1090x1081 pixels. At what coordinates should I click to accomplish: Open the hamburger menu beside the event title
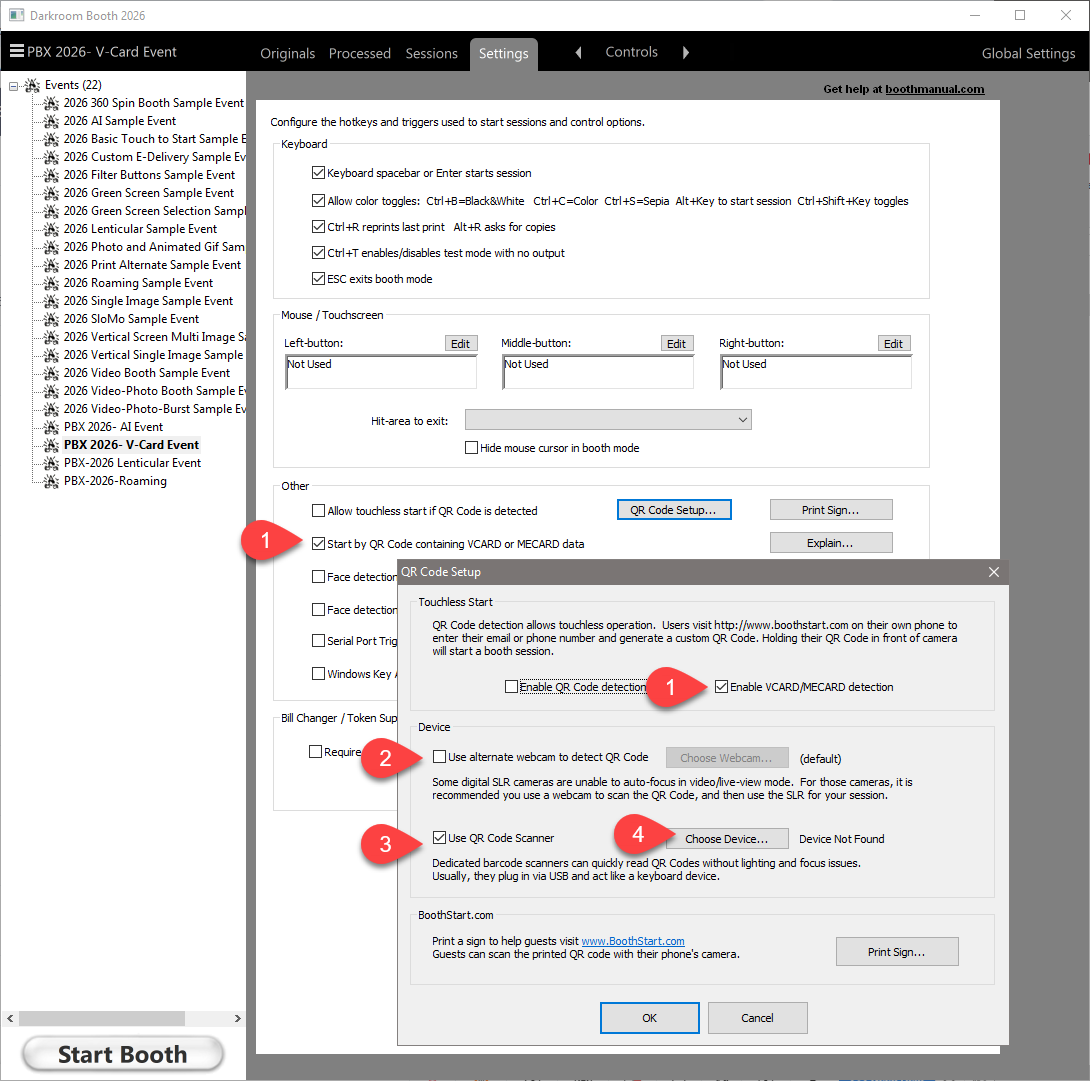(17, 52)
